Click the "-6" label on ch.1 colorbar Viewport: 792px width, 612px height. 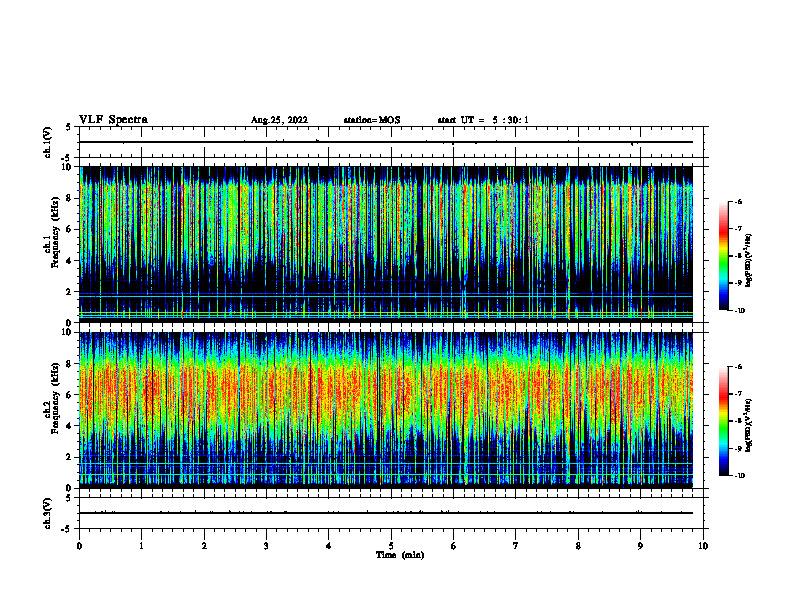point(738,202)
